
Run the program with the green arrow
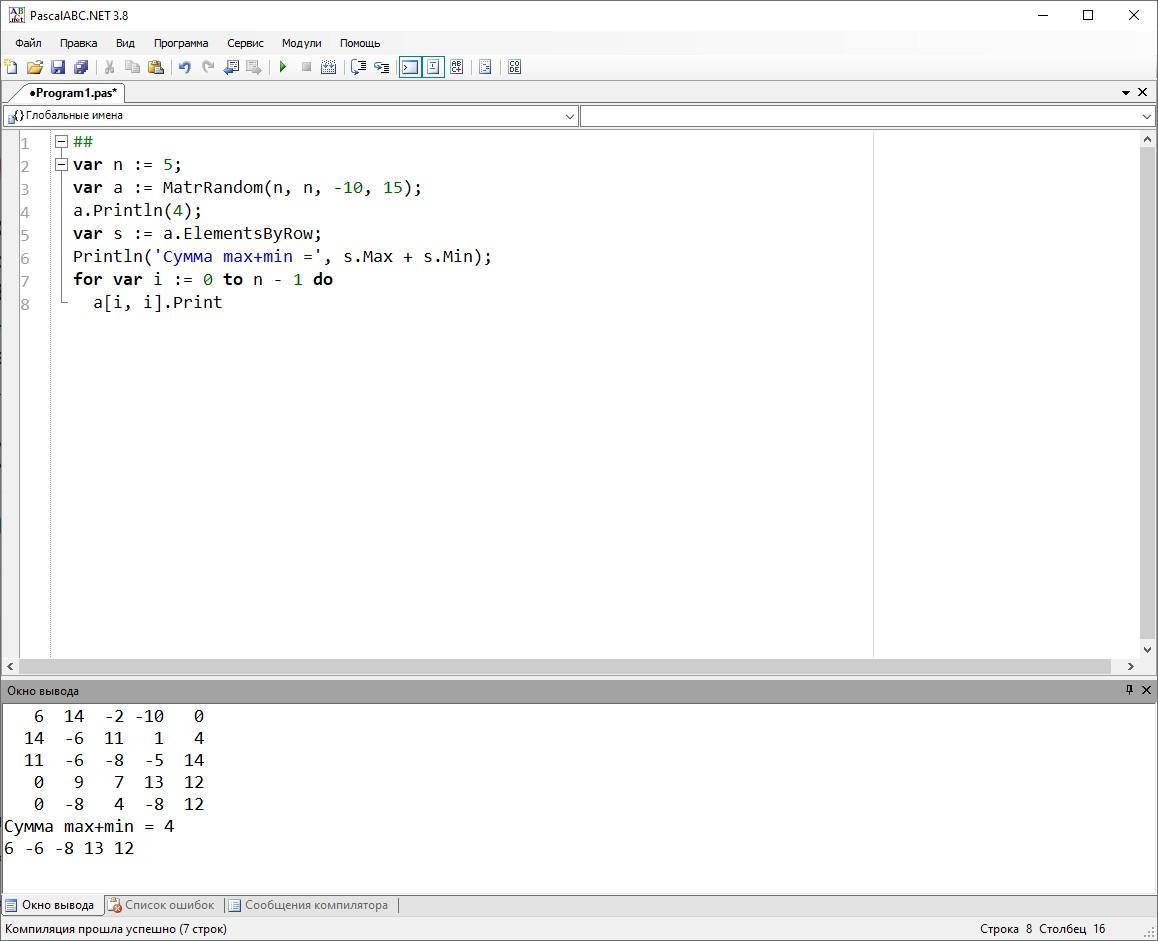click(283, 67)
